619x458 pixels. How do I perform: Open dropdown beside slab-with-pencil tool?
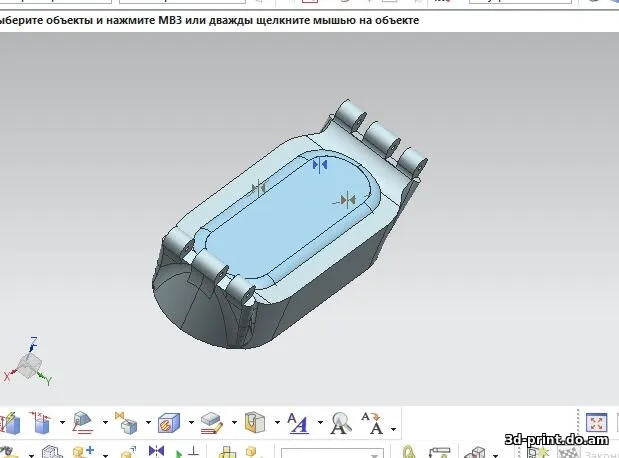(234, 422)
